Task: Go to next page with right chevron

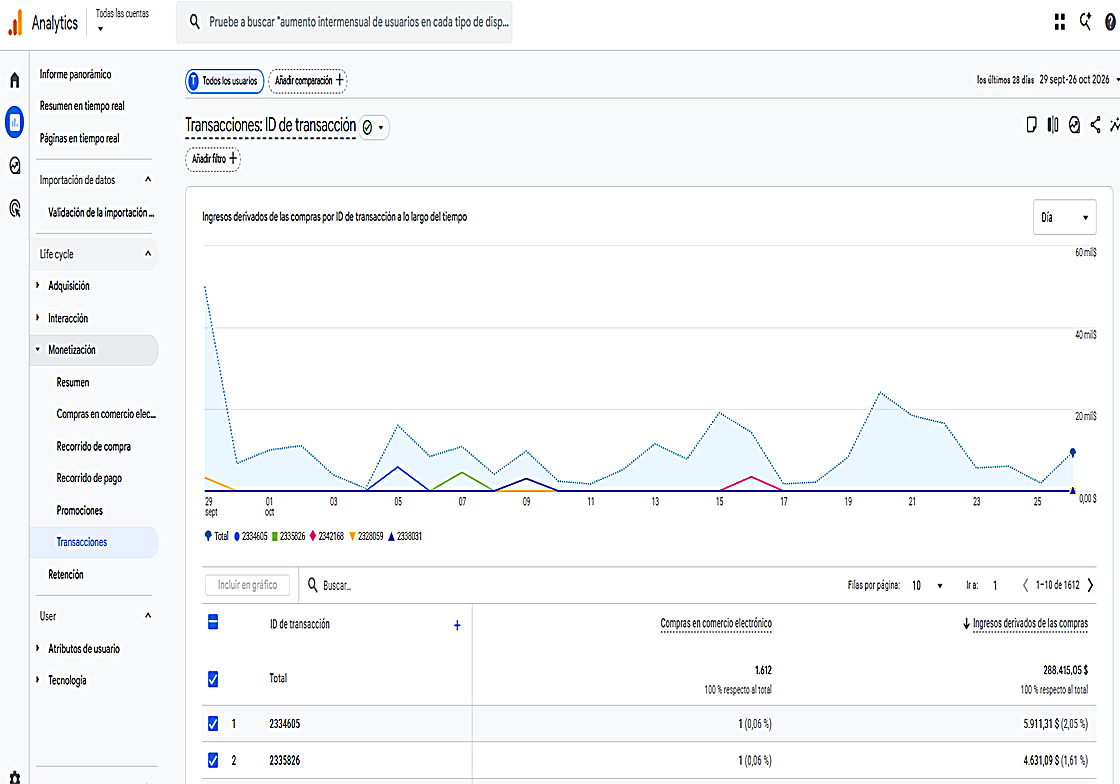Action: [1091, 585]
